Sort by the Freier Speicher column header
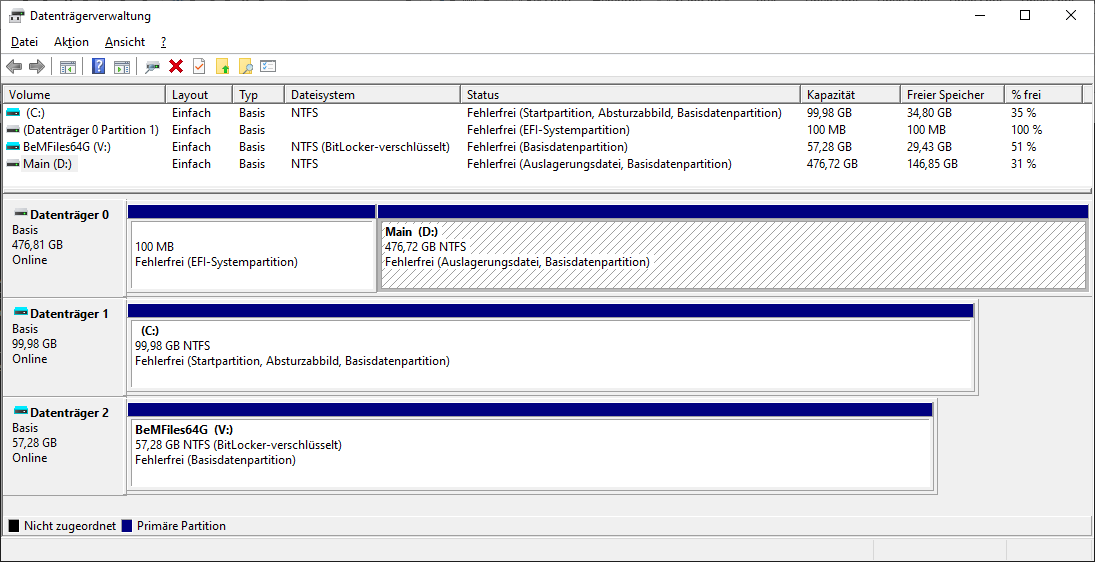The width and height of the screenshot is (1095, 562). pyautogui.click(x=953, y=95)
